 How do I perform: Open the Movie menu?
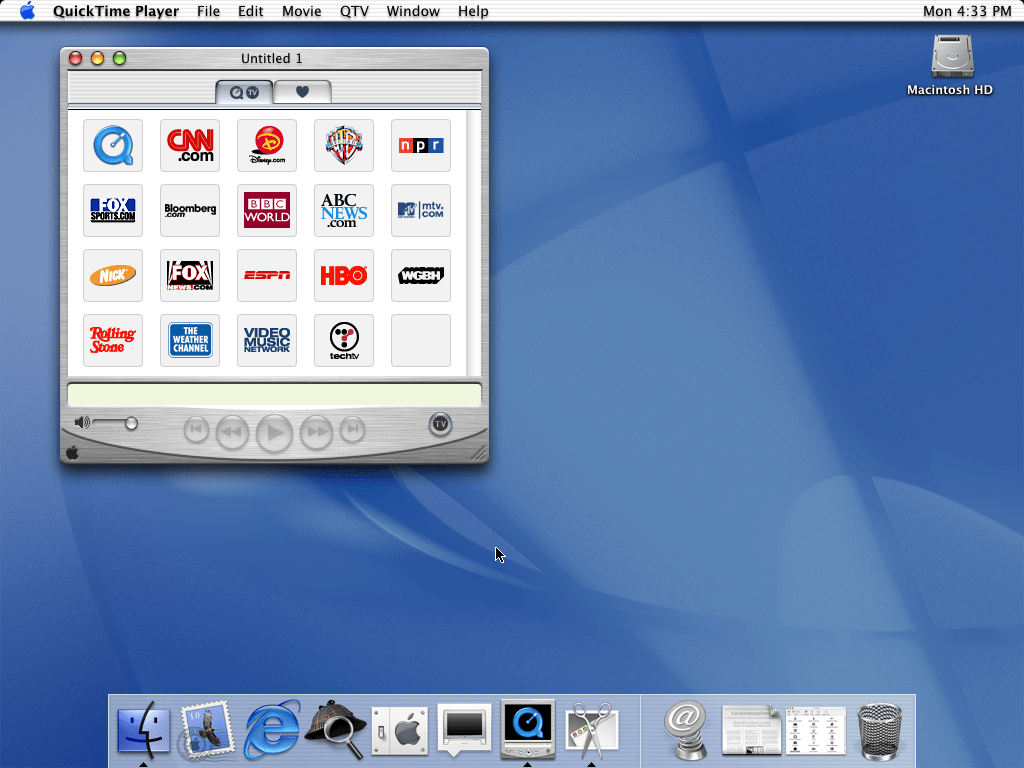click(301, 11)
